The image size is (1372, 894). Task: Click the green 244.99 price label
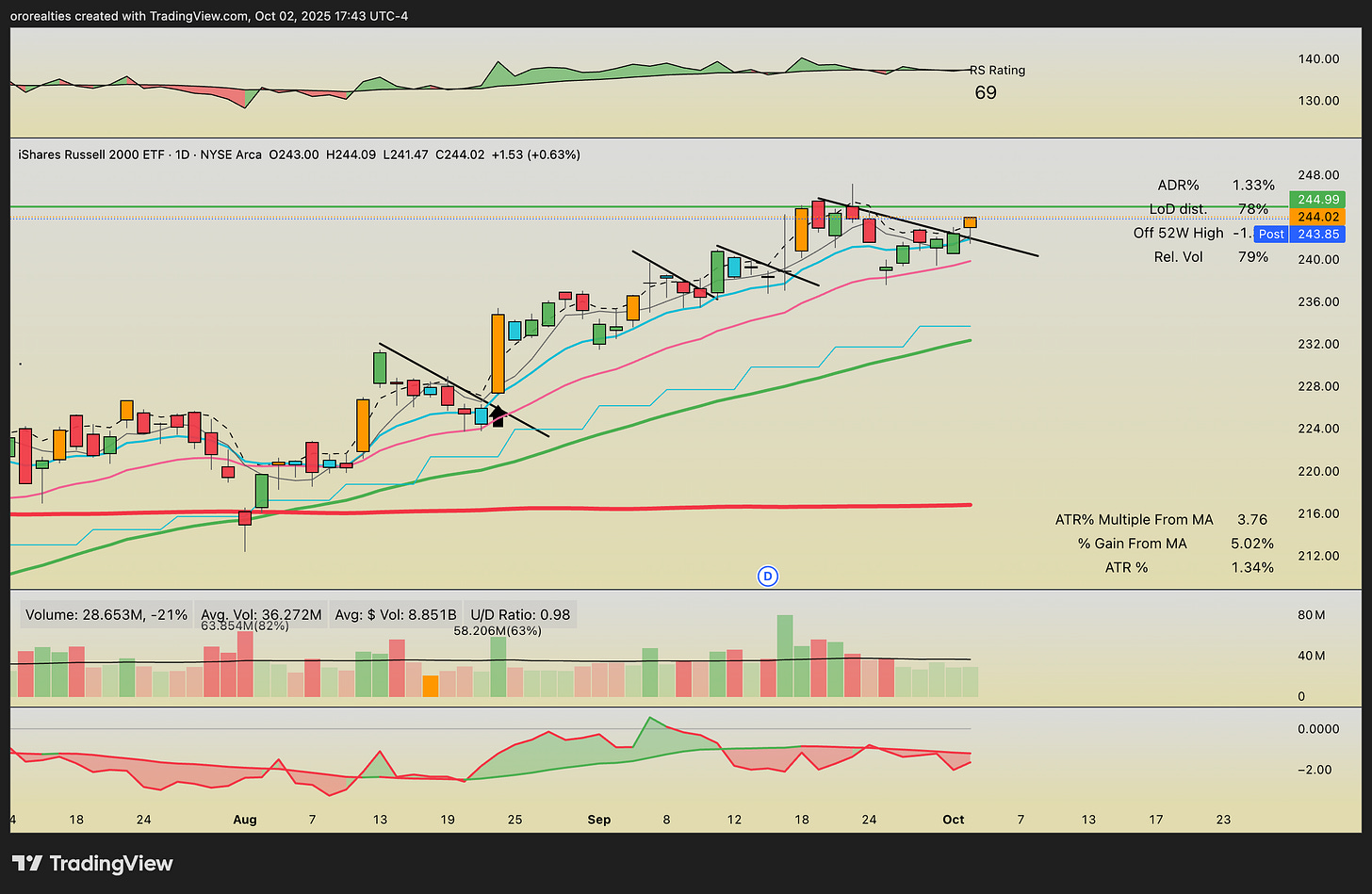coord(1317,199)
